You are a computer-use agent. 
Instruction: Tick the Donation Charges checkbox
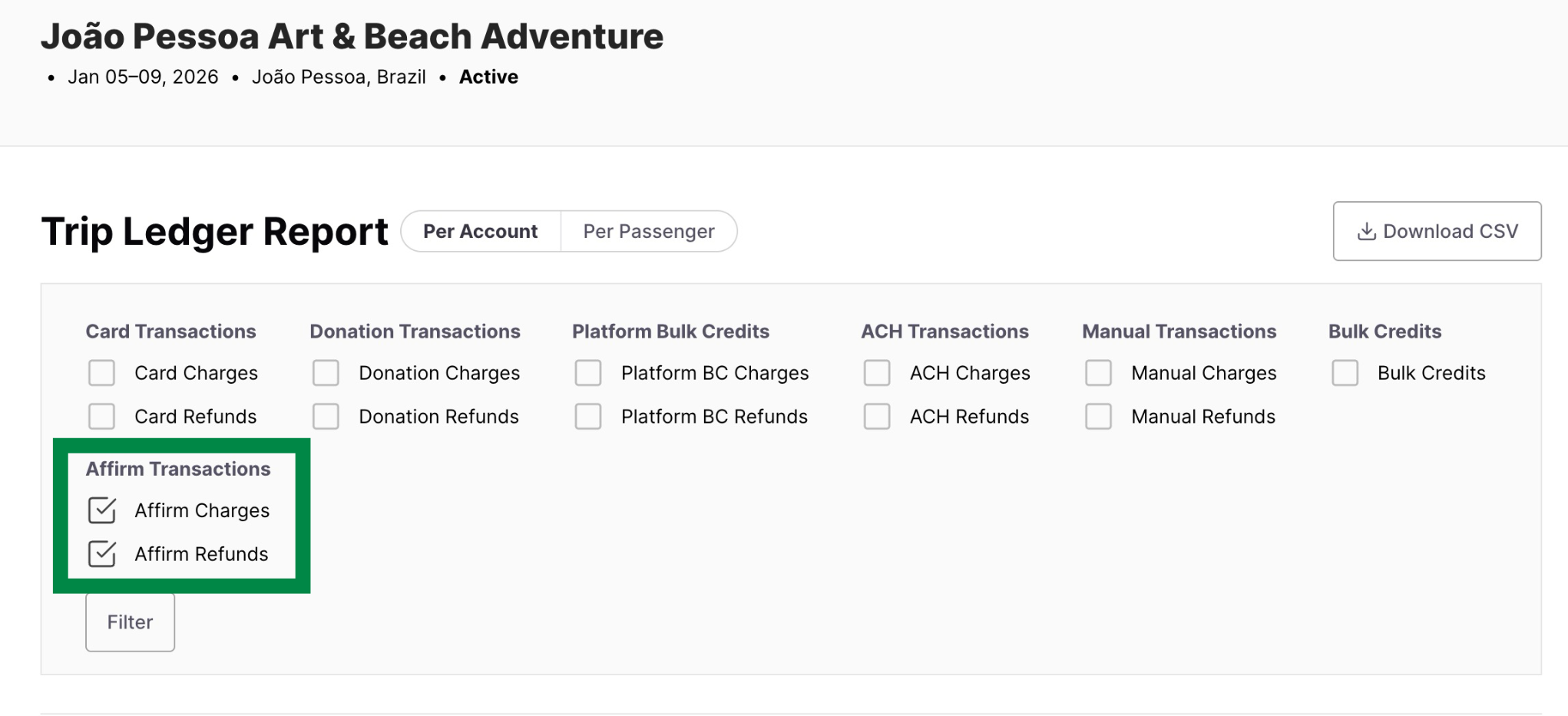(x=326, y=373)
